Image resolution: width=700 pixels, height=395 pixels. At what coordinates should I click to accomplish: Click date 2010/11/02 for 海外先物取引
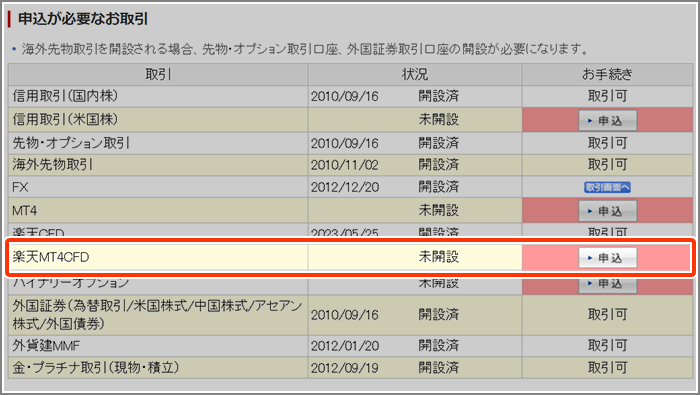345,165
